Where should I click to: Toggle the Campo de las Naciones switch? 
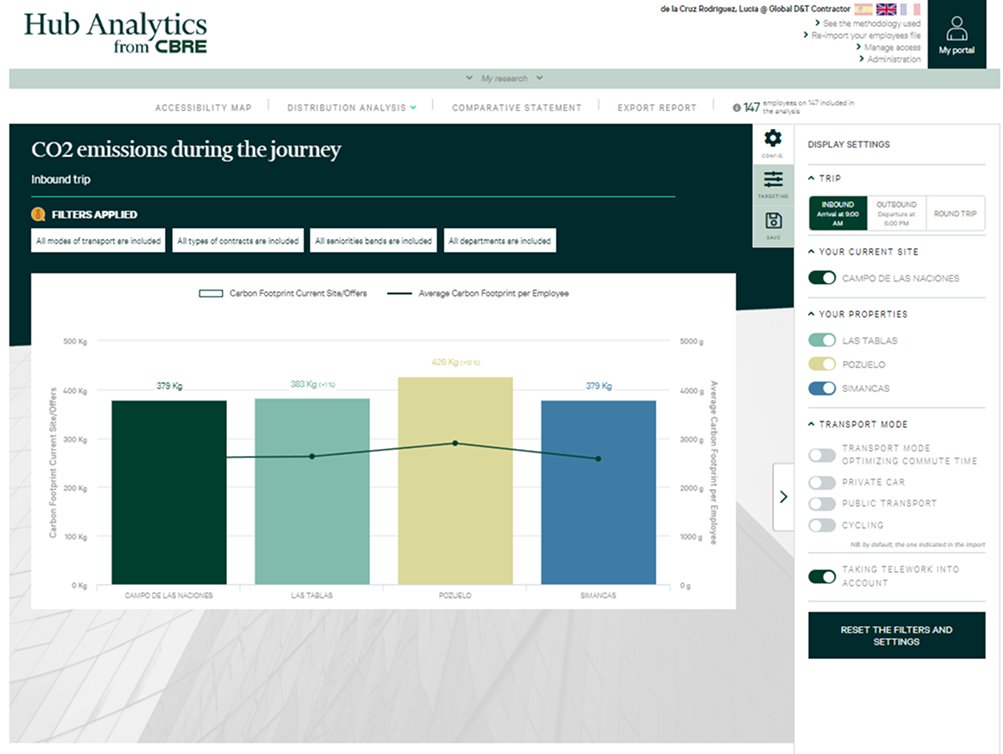[822, 278]
